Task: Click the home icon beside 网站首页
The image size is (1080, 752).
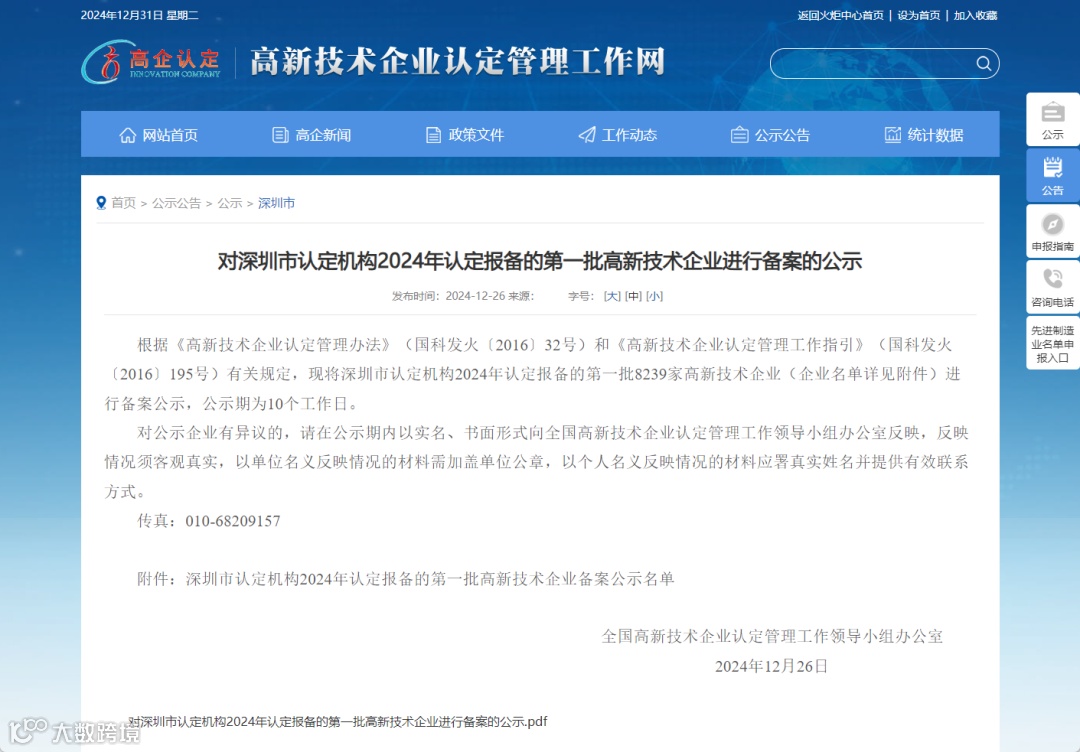Action: coord(127,135)
